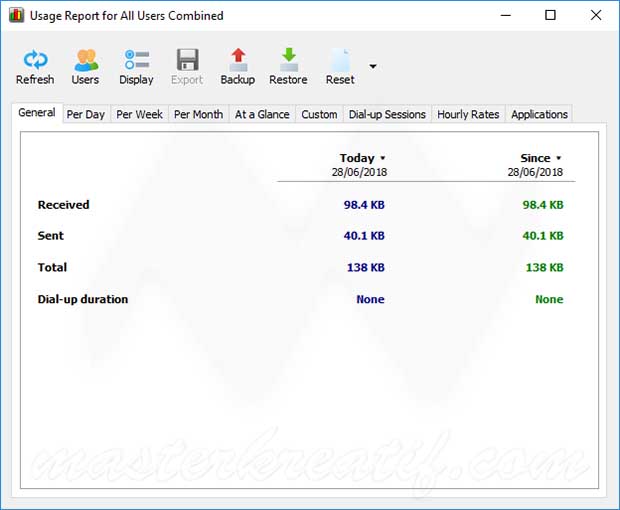
Task: Open the Per Week tab
Action: (139, 114)
